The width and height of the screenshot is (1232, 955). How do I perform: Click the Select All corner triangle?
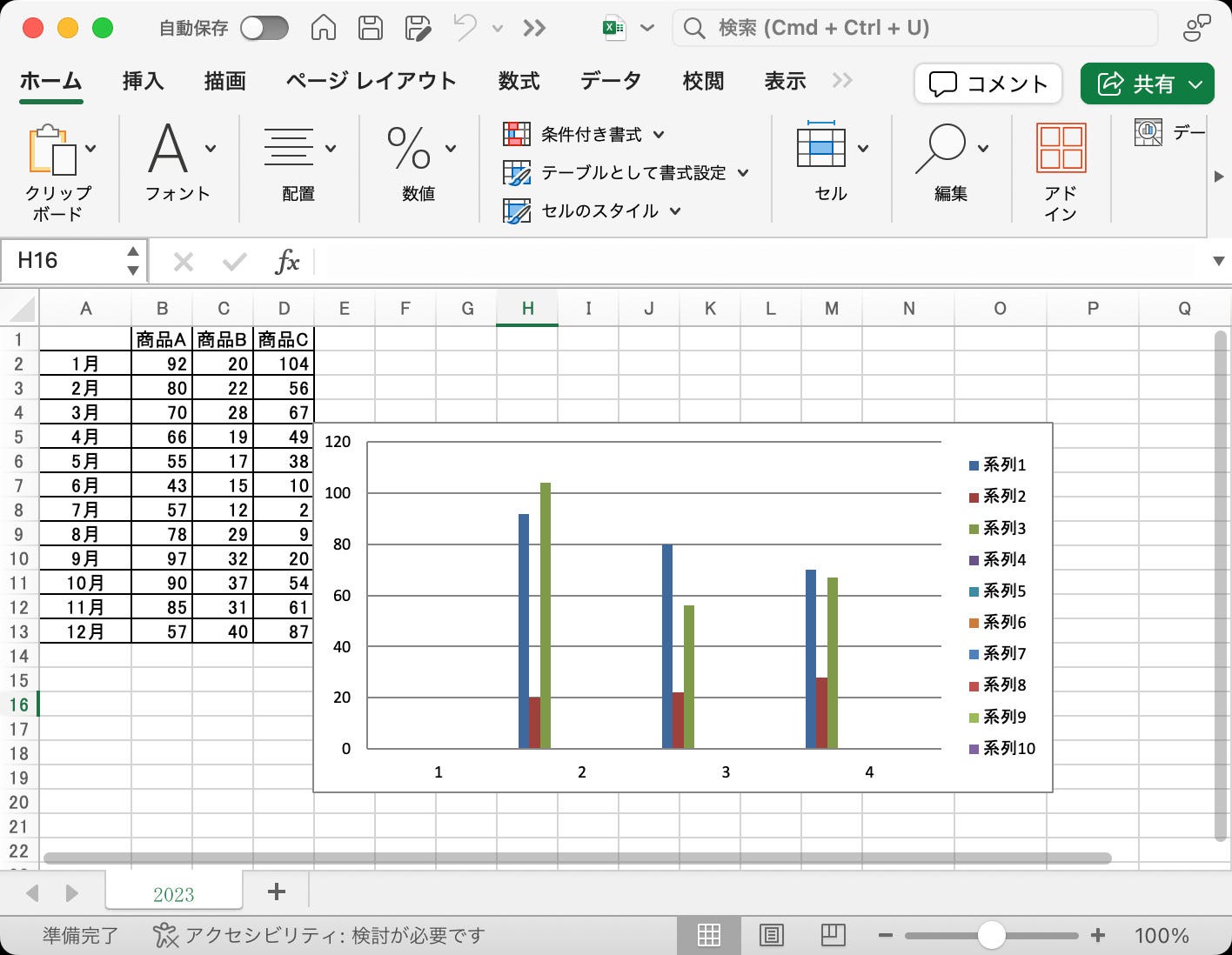[x=22, y=309]
